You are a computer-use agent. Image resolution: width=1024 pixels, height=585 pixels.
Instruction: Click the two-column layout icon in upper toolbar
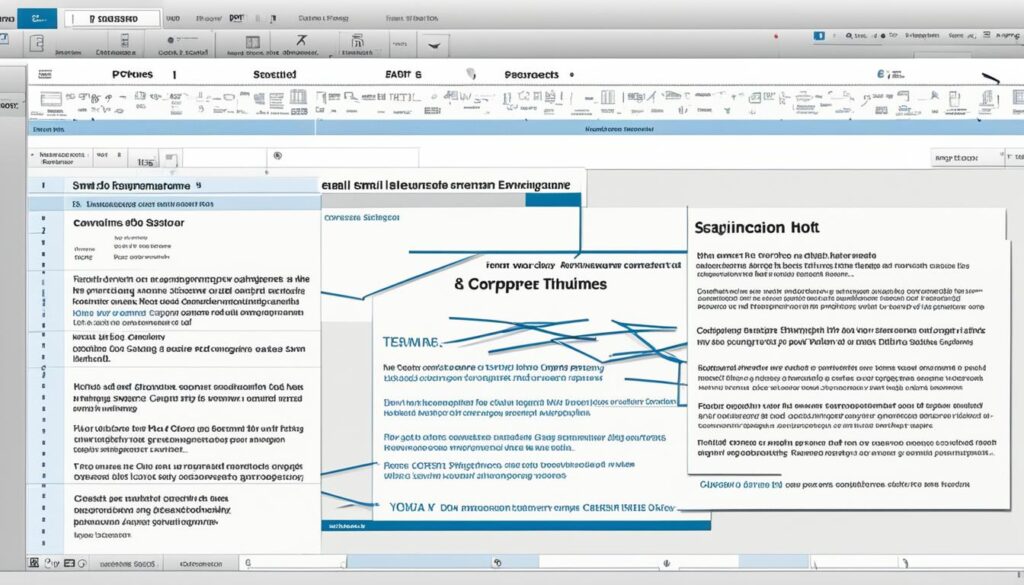pyautogui.click(x=252, y=42)
